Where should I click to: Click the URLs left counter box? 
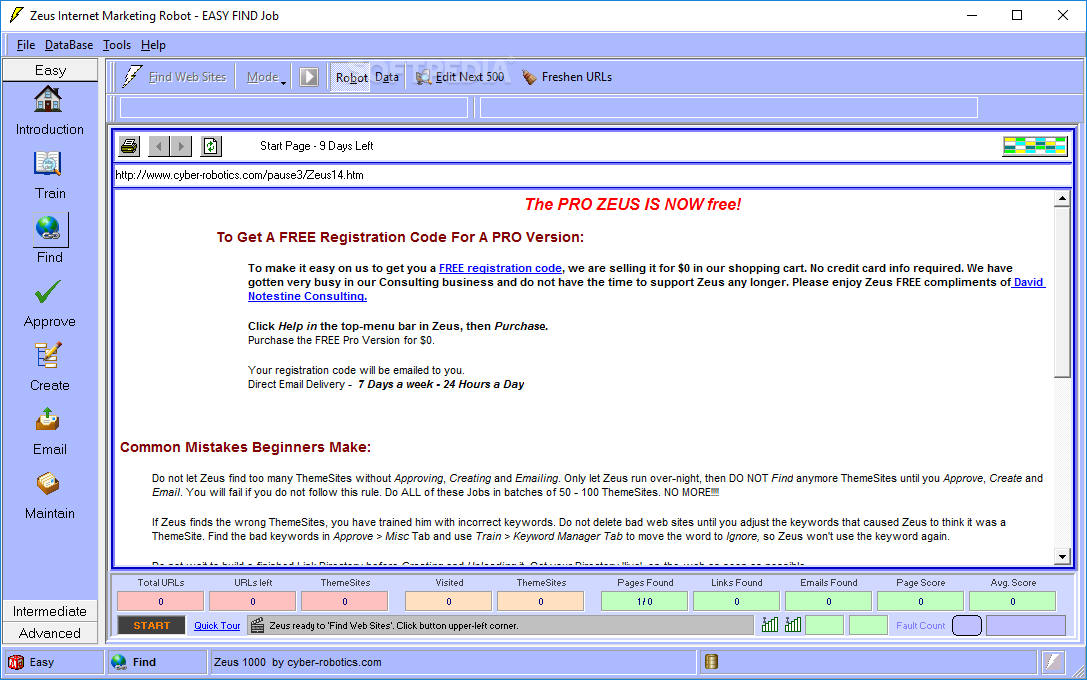point(252,601)
